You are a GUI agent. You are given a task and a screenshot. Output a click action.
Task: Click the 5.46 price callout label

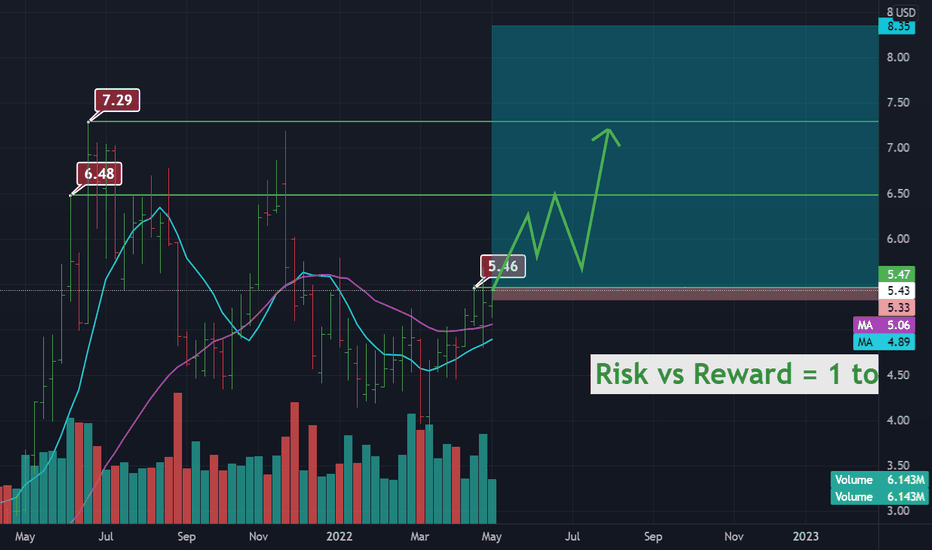pyautogui.click(x=503, y=266)
